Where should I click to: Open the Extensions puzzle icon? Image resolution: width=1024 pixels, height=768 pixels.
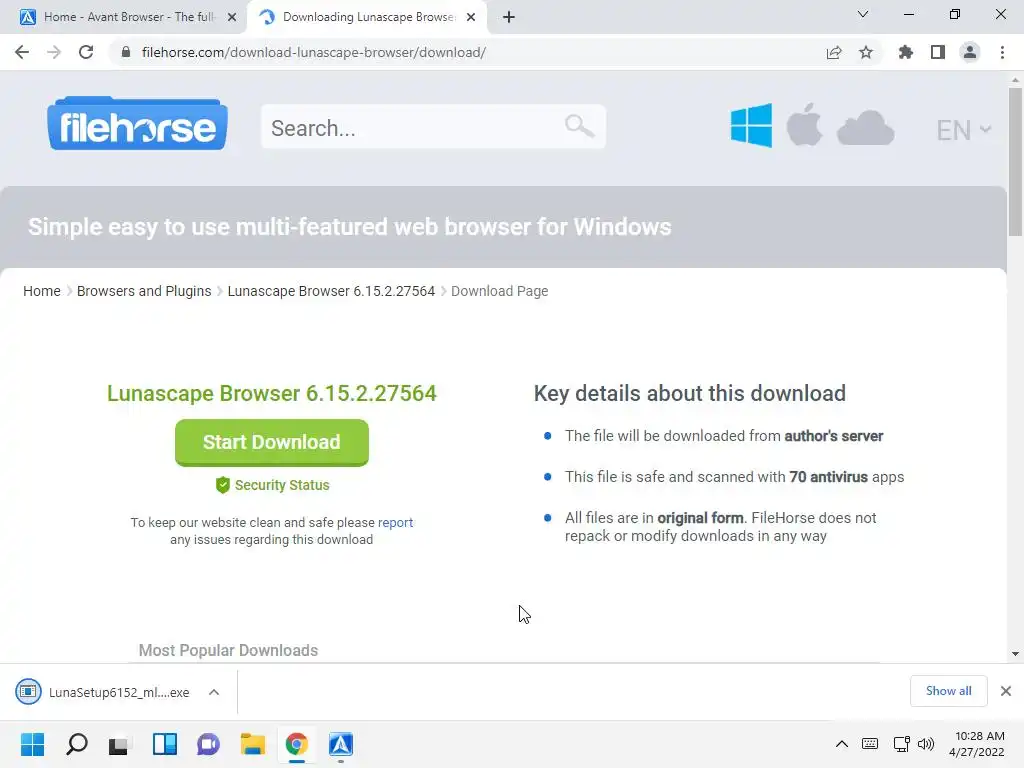coord(906,52)
